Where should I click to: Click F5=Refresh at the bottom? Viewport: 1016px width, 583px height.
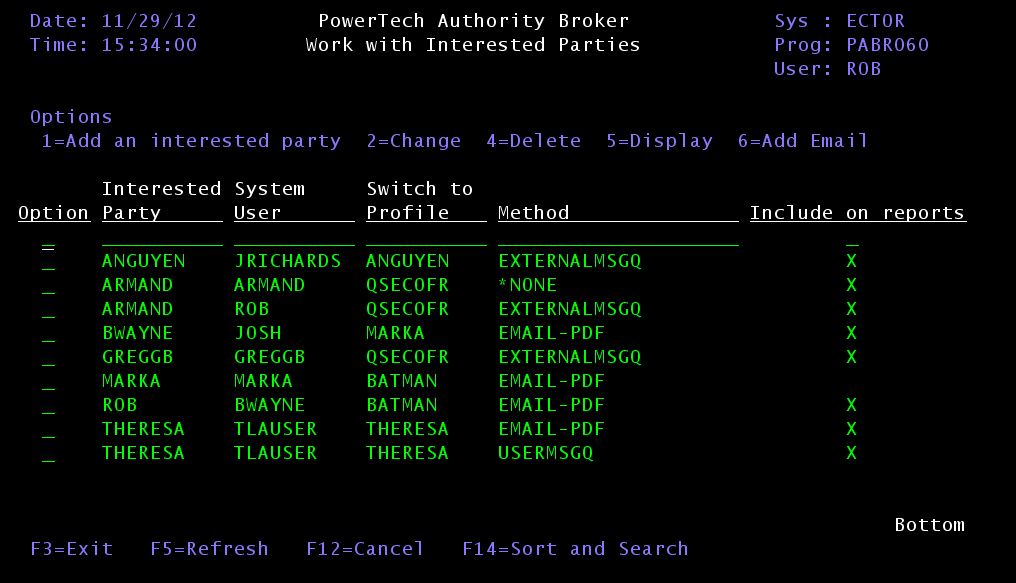(x=209, y=549)
